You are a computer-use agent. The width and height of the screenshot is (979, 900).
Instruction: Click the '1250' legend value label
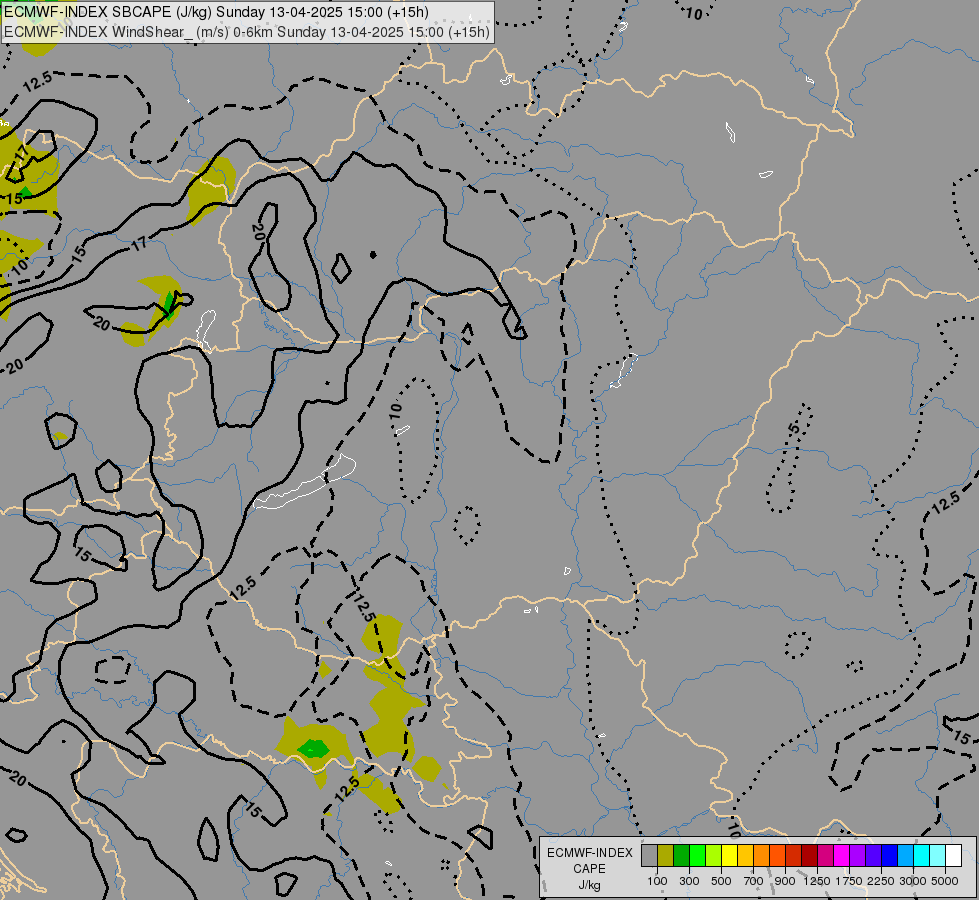[x=817, y=881]
